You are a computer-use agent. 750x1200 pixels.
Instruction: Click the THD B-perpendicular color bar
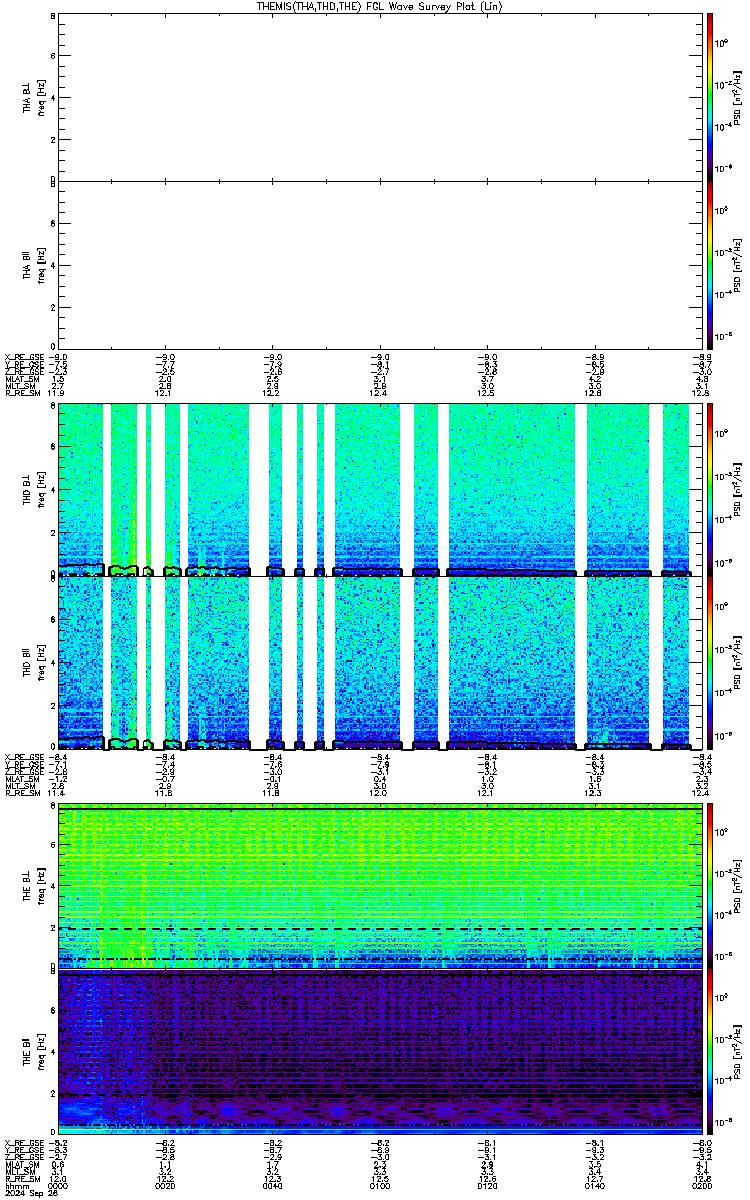(x=709, y=489)
